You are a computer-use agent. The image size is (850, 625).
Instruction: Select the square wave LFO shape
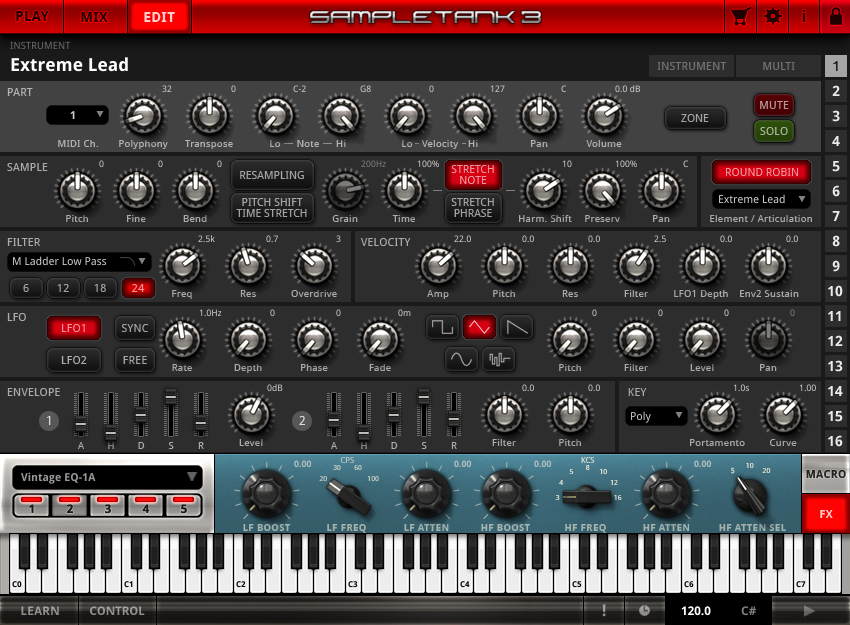click(442, 327)
